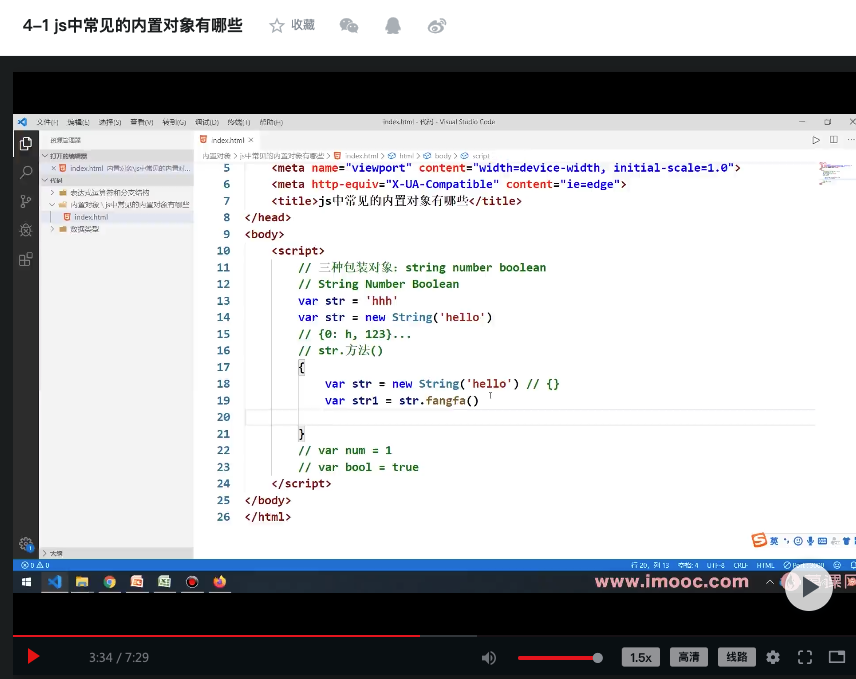Play the video with red play button

pos(33,657)
